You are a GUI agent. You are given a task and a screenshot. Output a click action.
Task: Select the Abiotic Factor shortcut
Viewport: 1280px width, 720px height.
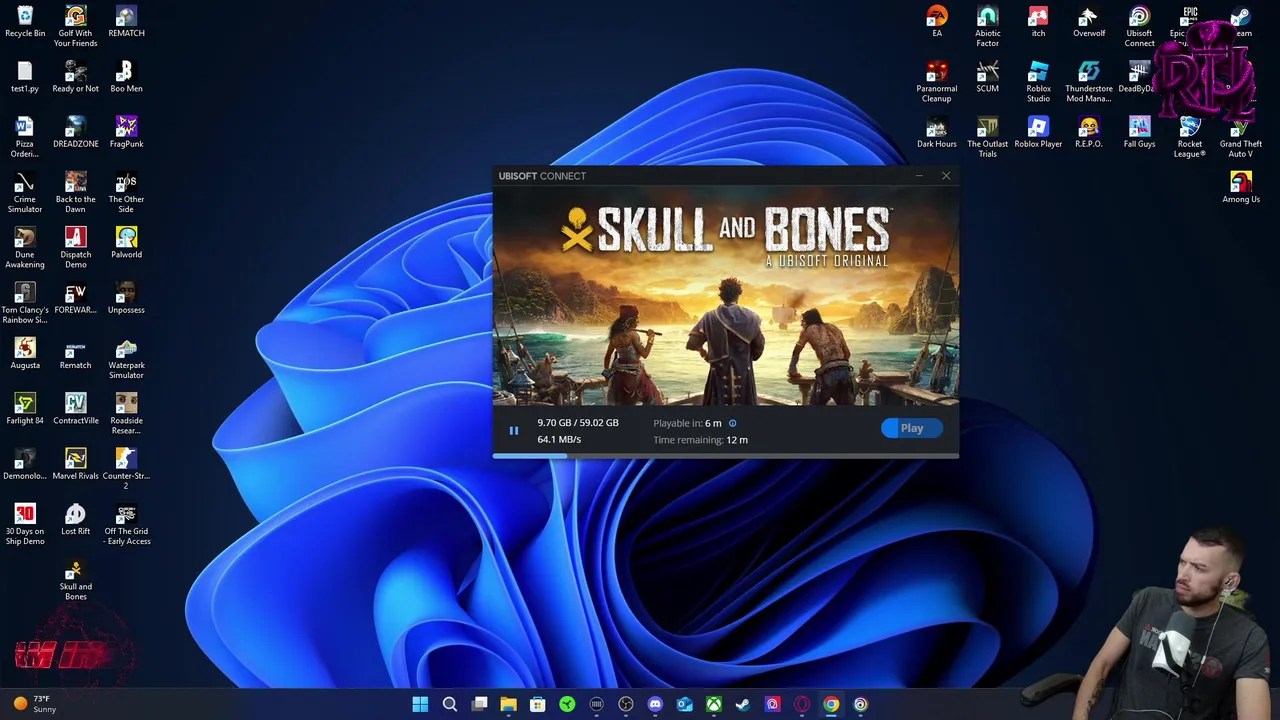(988, 27)
